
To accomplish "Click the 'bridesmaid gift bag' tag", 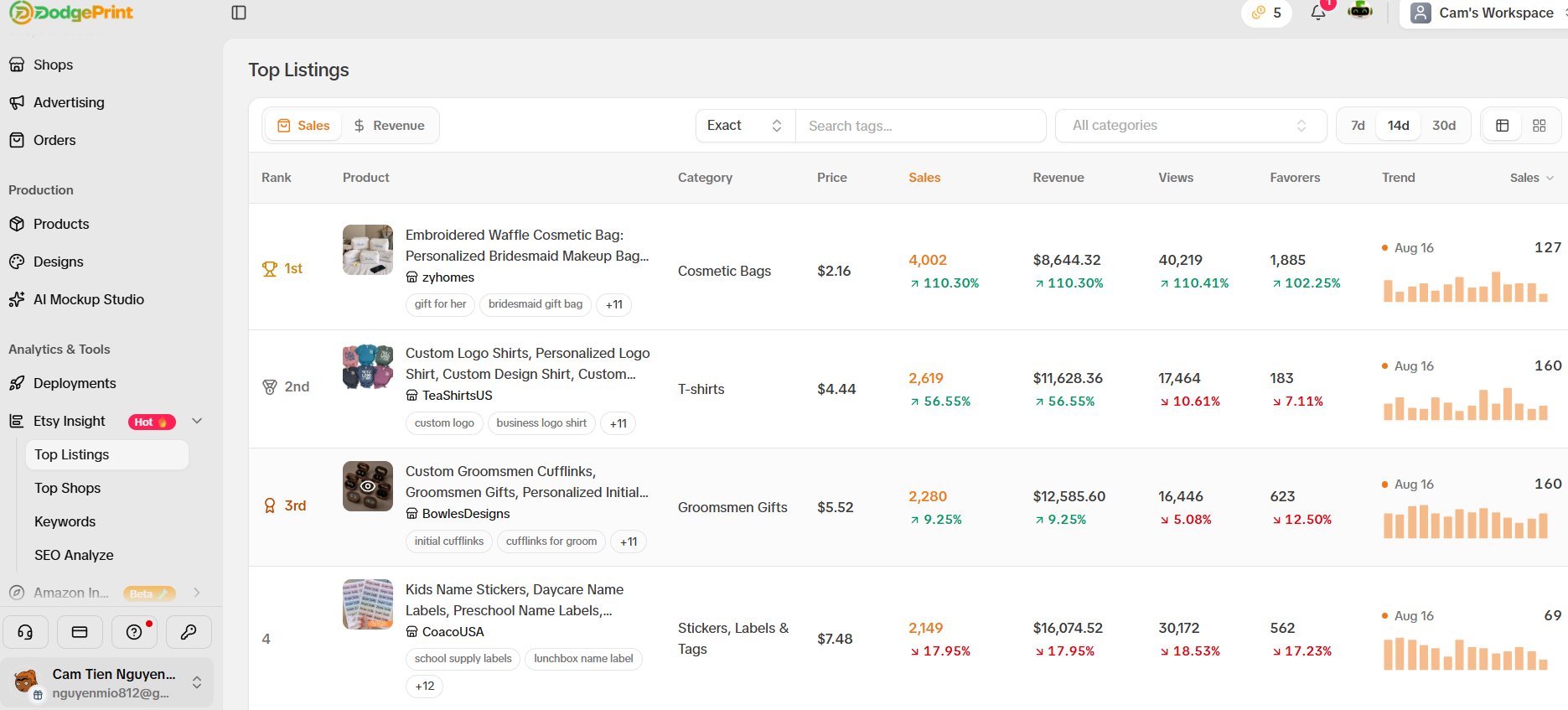I will click(536, 304).
